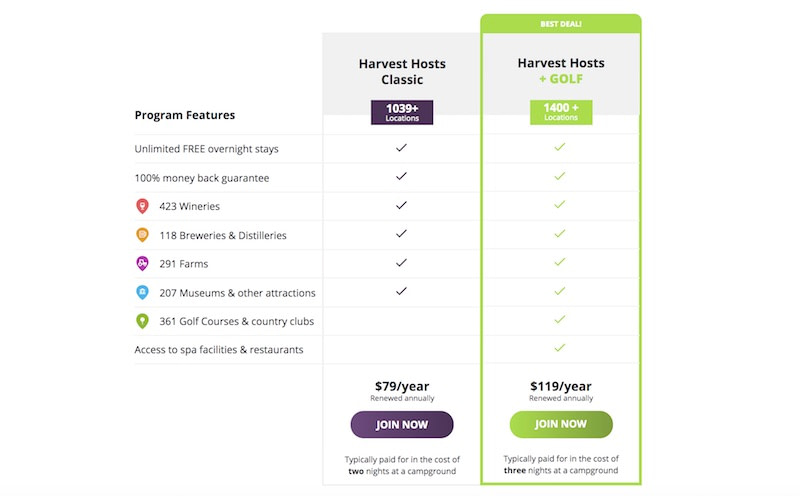Image resolution: width=800 pixels, height=496 pixels.
Task: Click the purple Farms pin icon
Action: [x=142, y=263]
